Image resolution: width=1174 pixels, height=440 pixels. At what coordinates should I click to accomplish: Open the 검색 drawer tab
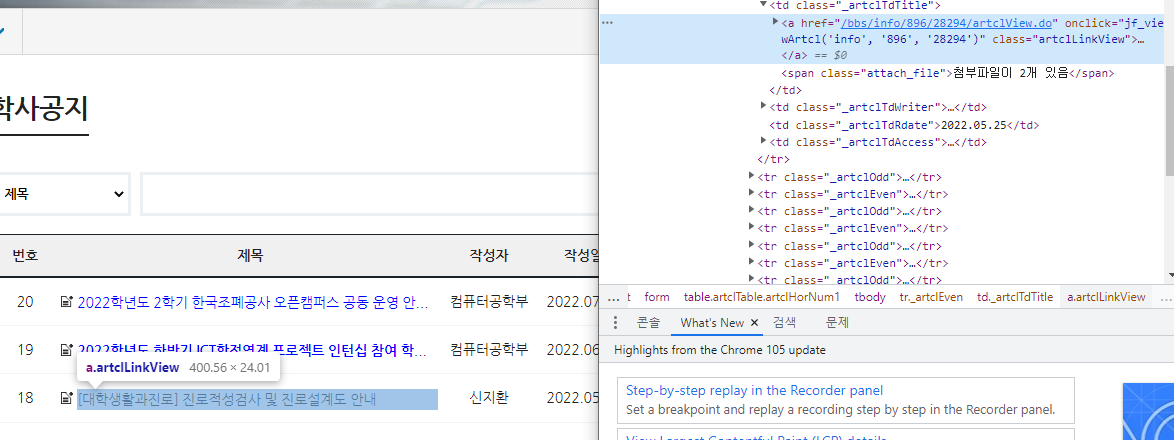[x=784, y=323]
